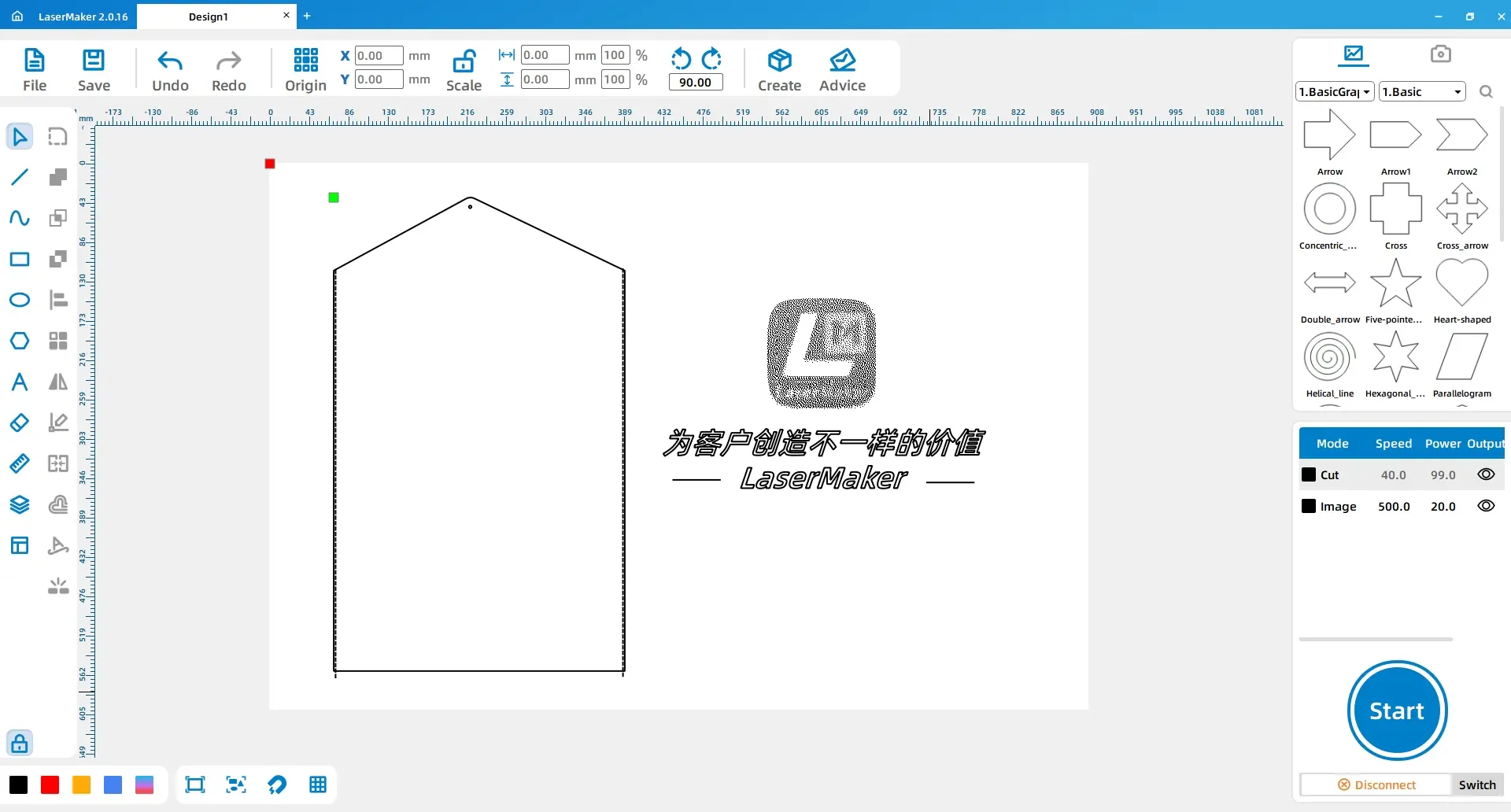Redo the last action
Image resolution: width=1511 pixels, height=812 pixels.
tap(229, 70)
